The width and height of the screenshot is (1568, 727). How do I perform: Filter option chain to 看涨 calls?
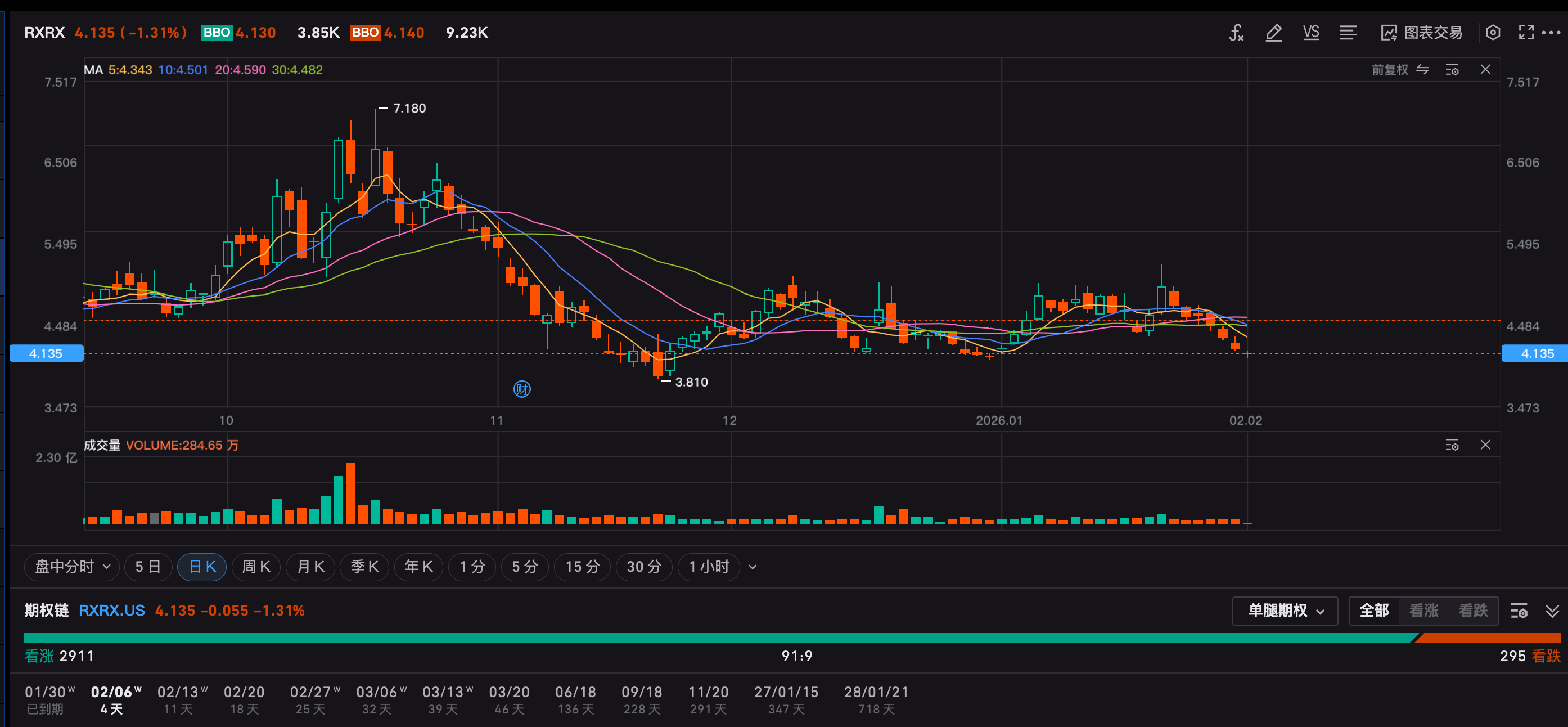[1423, 611]
